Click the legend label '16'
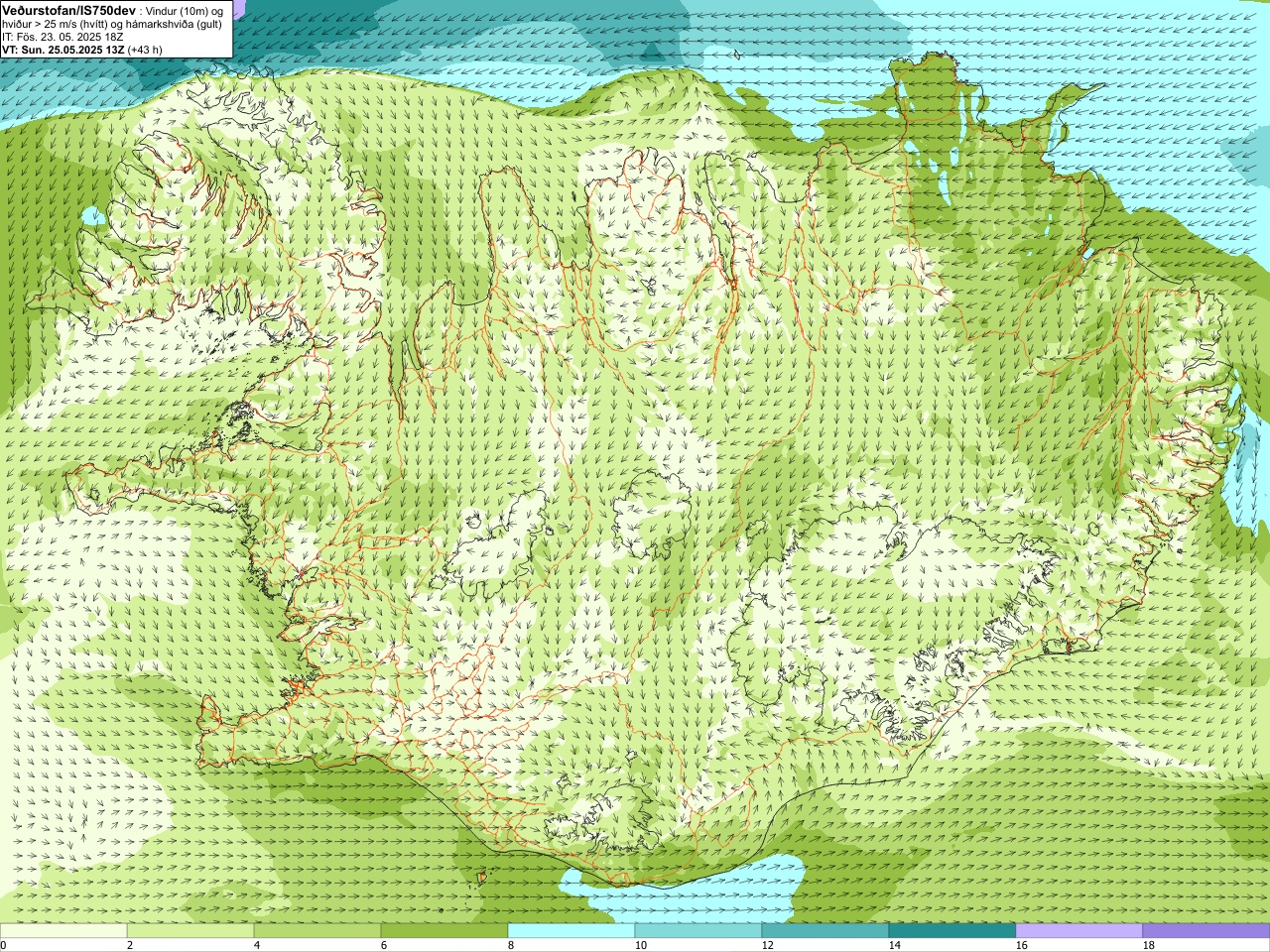The height and width of the screenshot is (952, 1270). pos(1021,946)
